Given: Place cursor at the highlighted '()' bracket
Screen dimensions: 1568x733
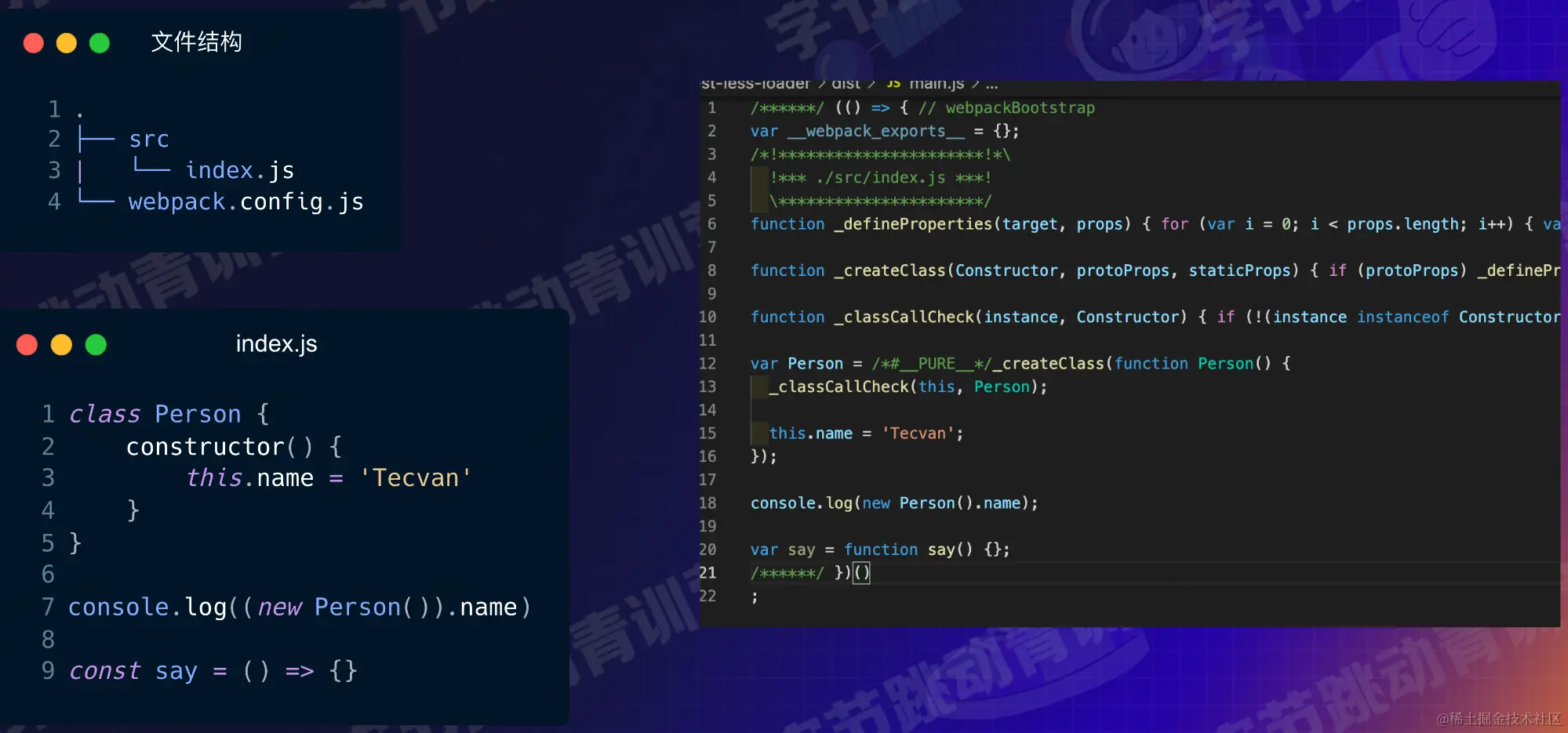Looking at the screenshot, I should click(x=861, y=573).
